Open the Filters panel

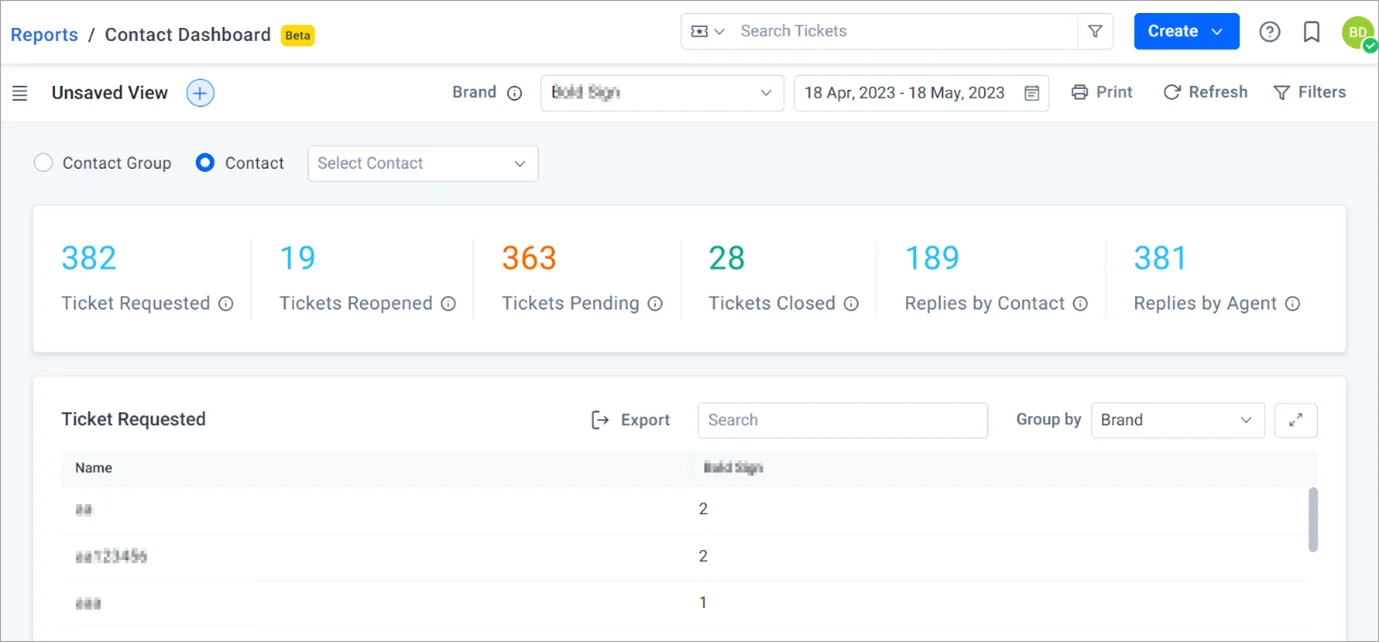(x=1310, y=92)
